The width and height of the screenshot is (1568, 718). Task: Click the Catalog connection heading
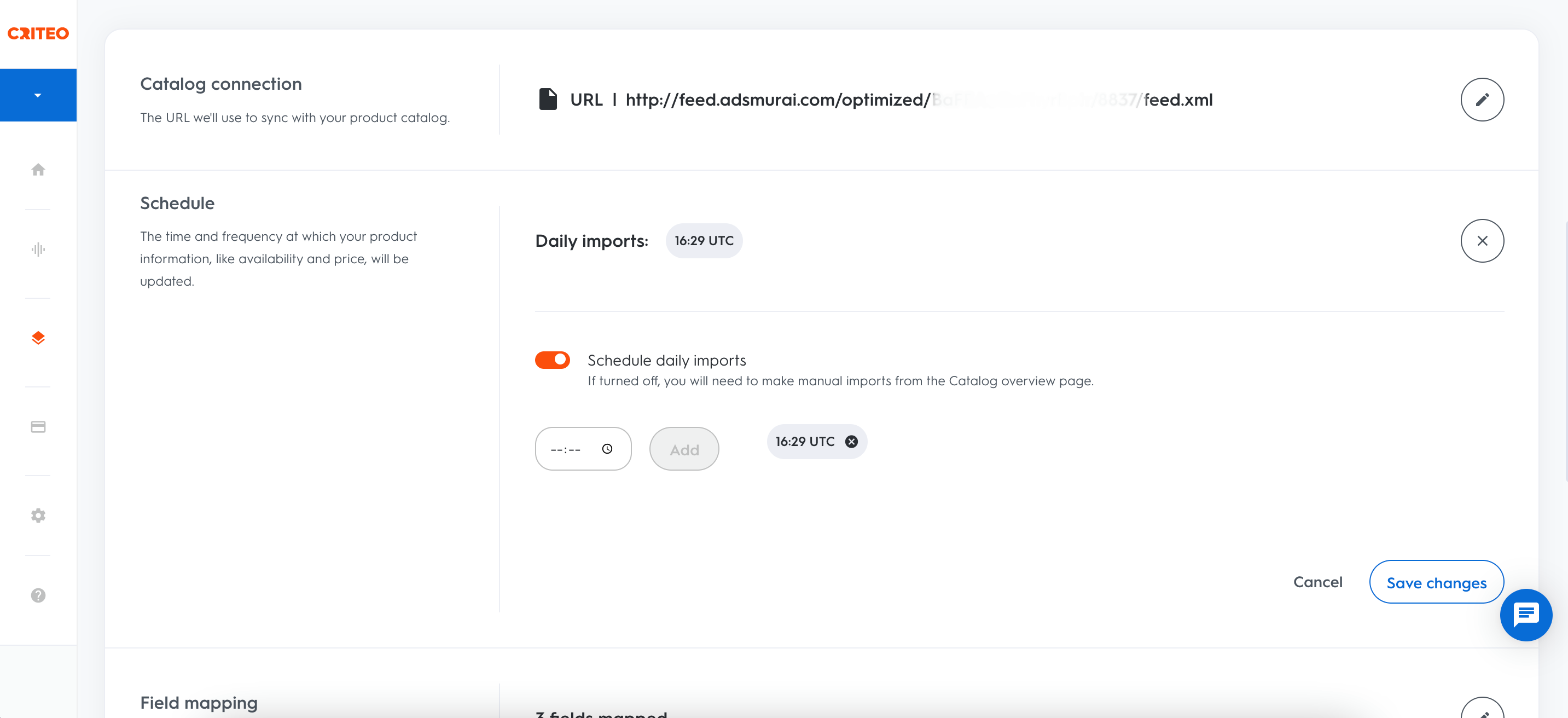tap(221, 83)
